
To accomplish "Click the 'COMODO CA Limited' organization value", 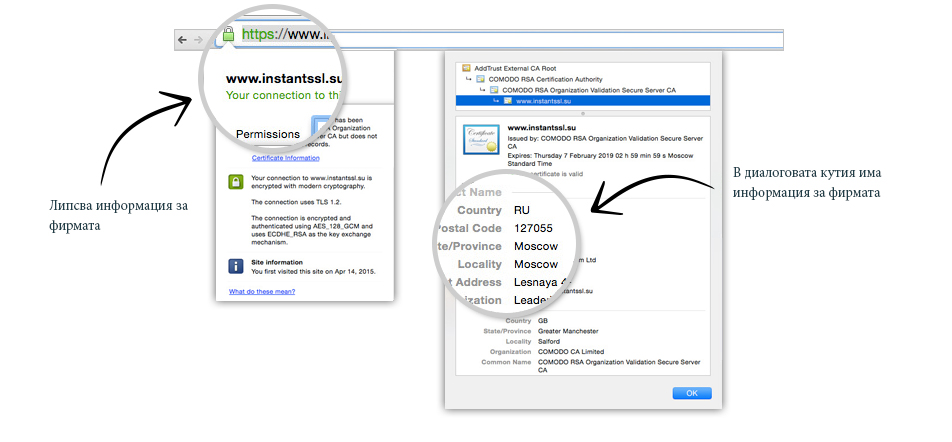I will tap(571, 352).
